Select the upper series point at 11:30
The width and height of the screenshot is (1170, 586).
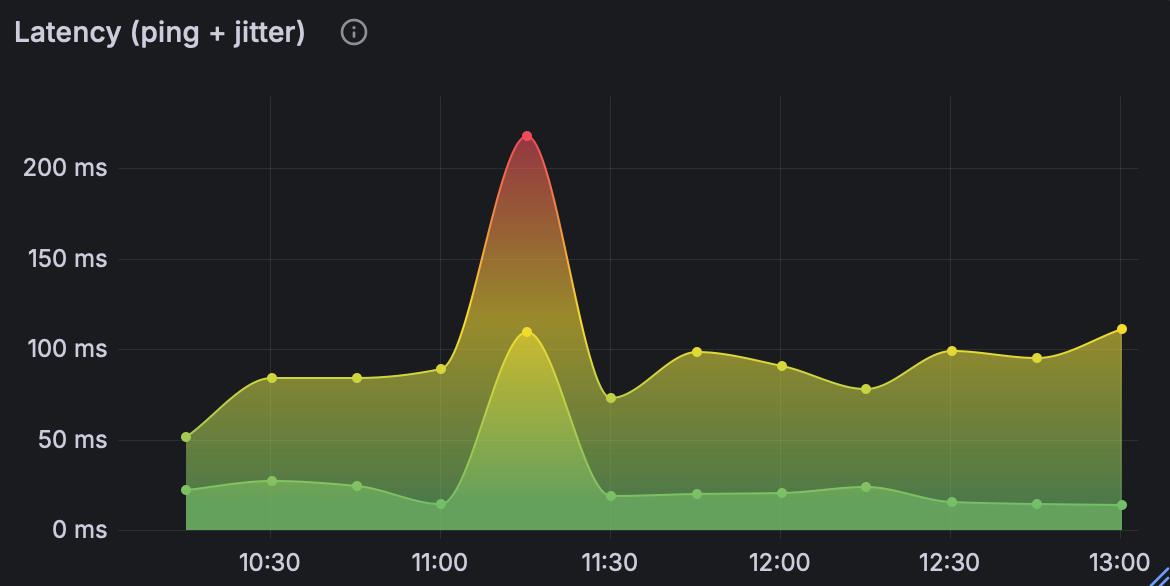[x=611, y=398]
